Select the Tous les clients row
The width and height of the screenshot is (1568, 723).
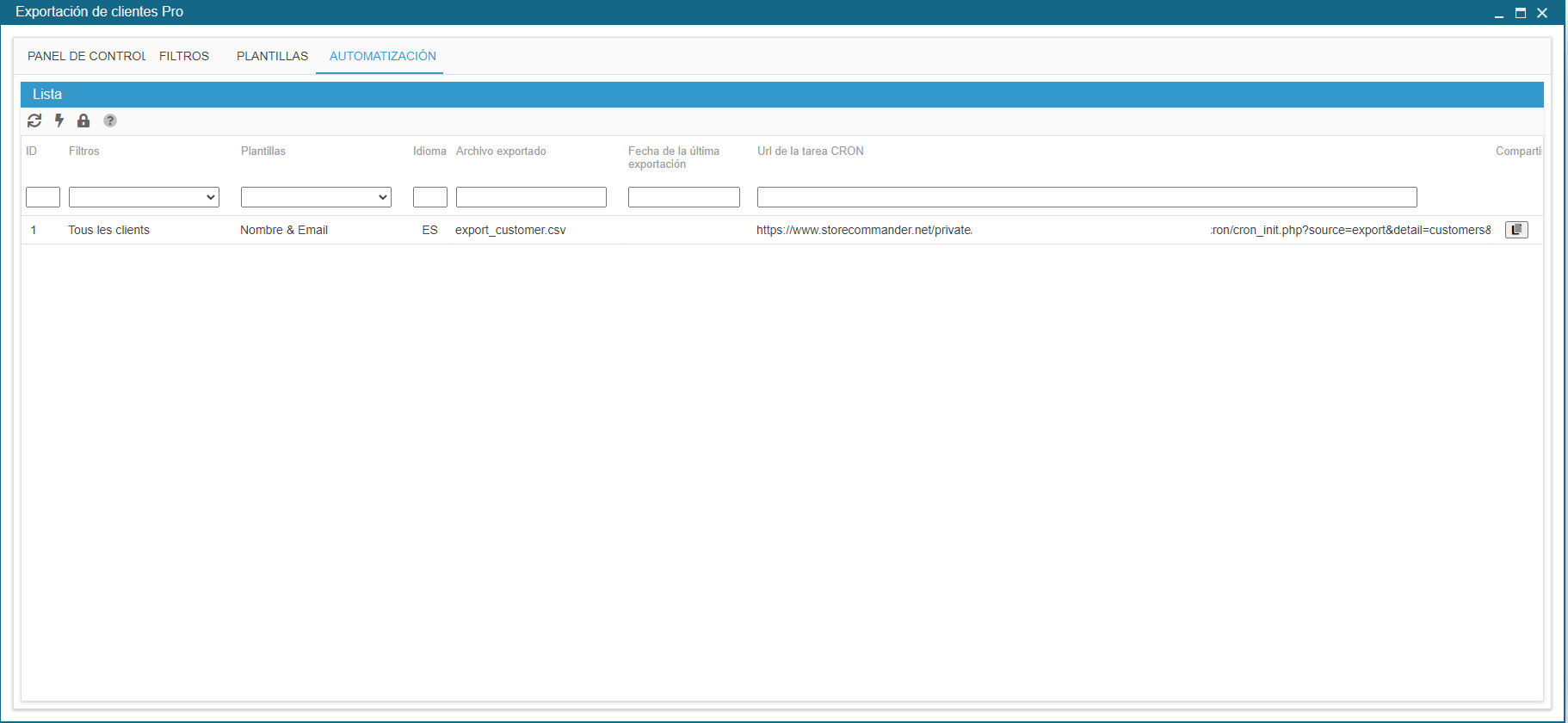(109, 230)
